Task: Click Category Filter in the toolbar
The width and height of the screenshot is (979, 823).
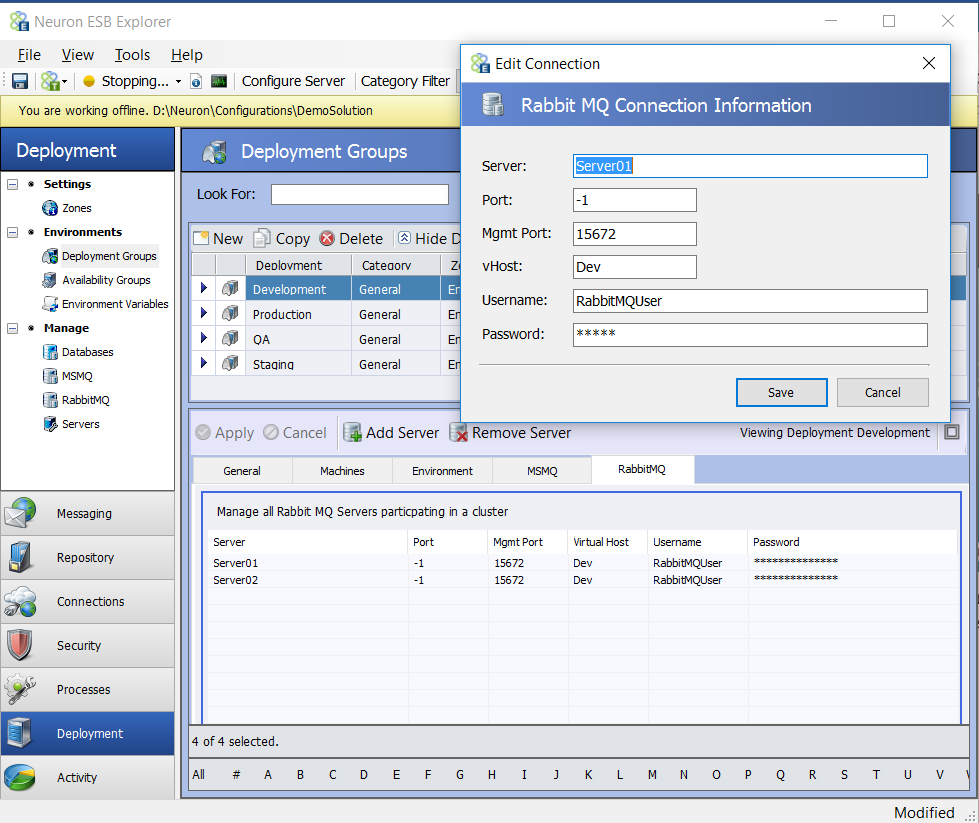Action: pos(405,81)
